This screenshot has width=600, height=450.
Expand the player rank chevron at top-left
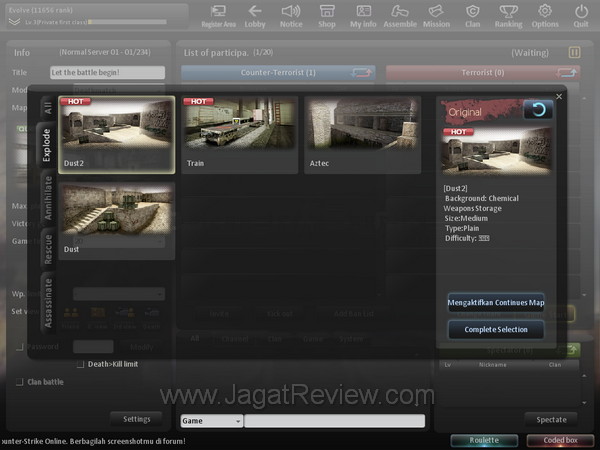[14, 22]
